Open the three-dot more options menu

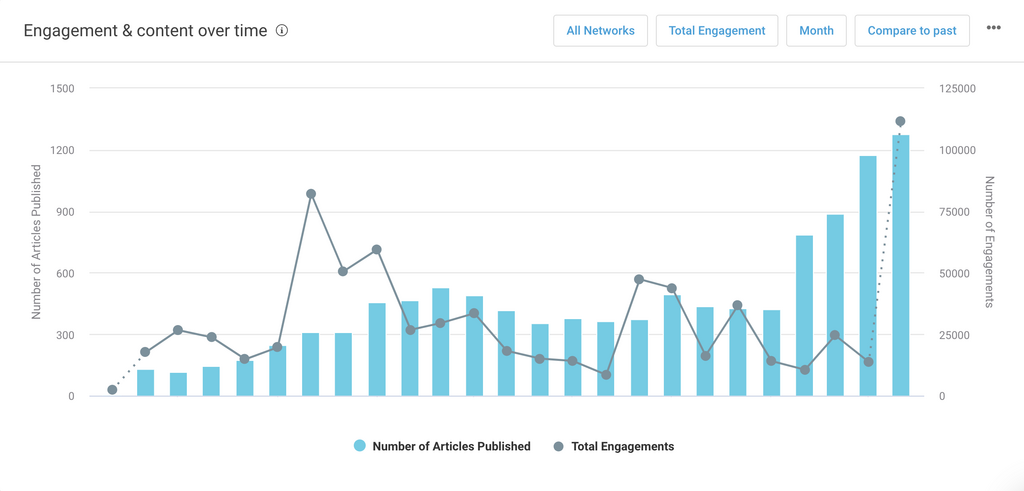point(993,29)
